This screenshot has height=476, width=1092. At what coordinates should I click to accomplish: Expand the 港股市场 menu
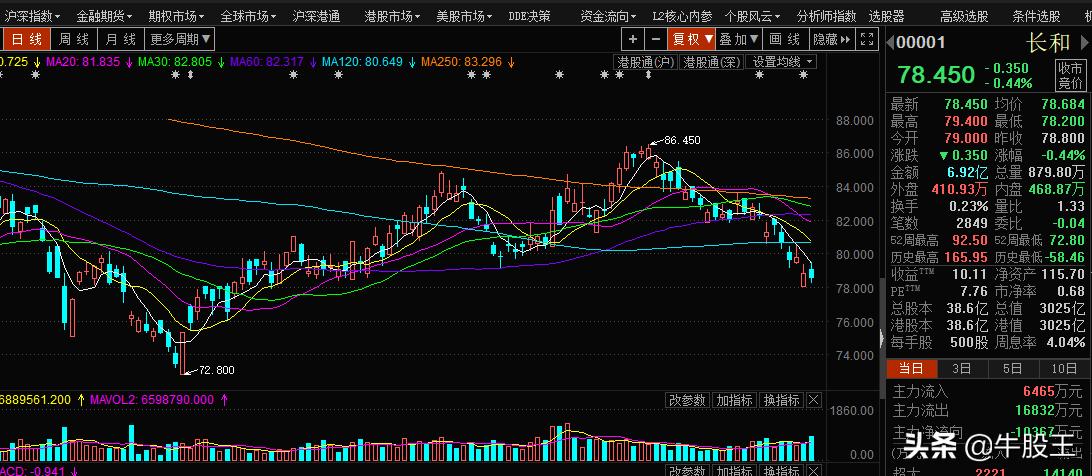pyautogui.click(x=393, y=15)
